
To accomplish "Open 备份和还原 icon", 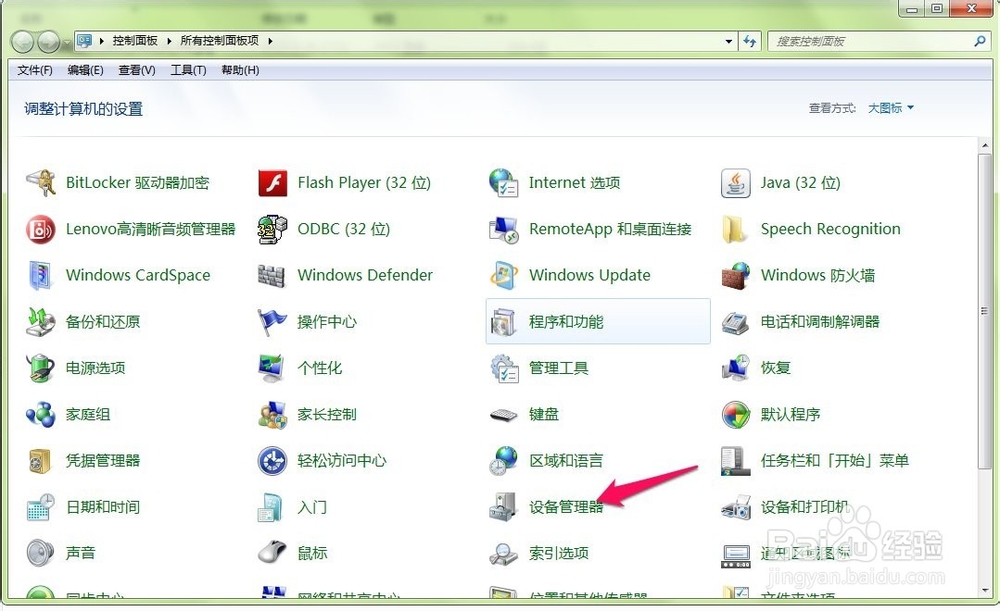I will tap(41, 322).
